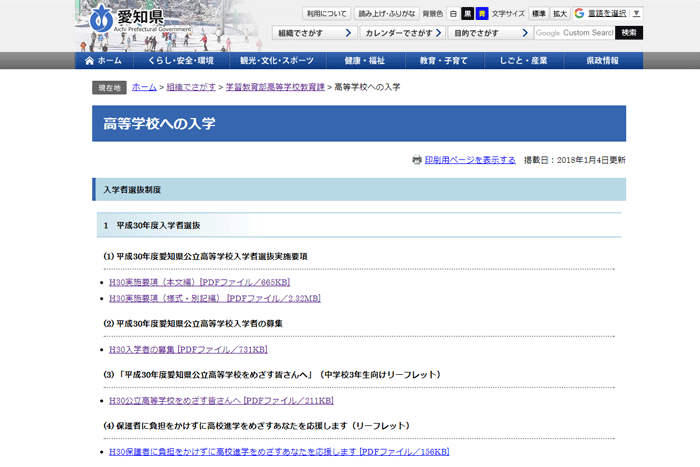Open H30実施要項（様式・別記編）PDF link
Image resolution: width=700 pixels, height=467 pixels.
coord(215,298)
